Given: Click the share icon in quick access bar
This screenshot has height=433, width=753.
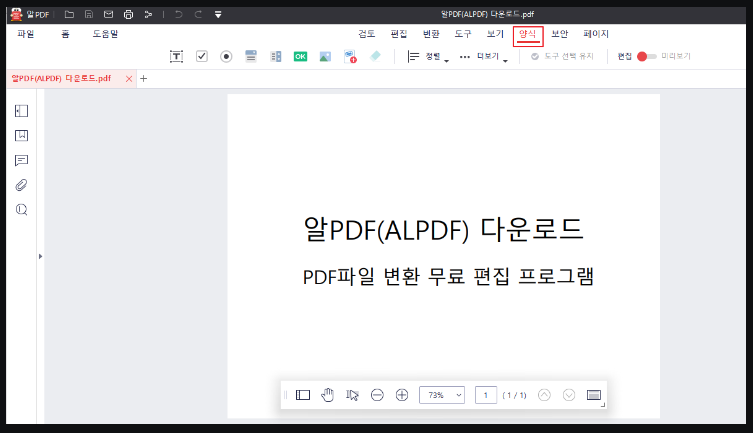Looking at the screenshot, I should click(148, 14).
